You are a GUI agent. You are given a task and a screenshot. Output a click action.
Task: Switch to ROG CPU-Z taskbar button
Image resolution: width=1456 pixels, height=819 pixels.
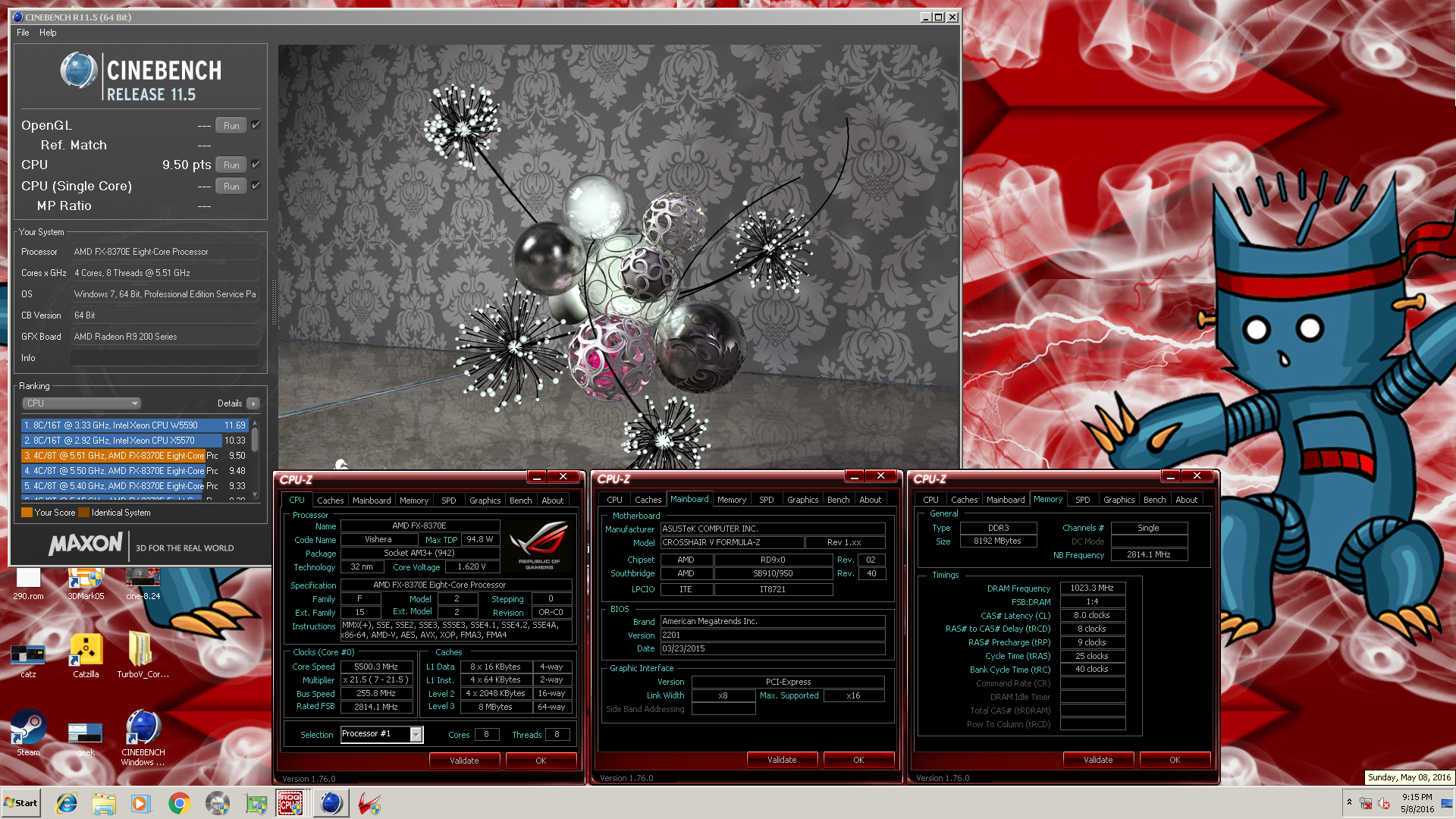(291, 803)
